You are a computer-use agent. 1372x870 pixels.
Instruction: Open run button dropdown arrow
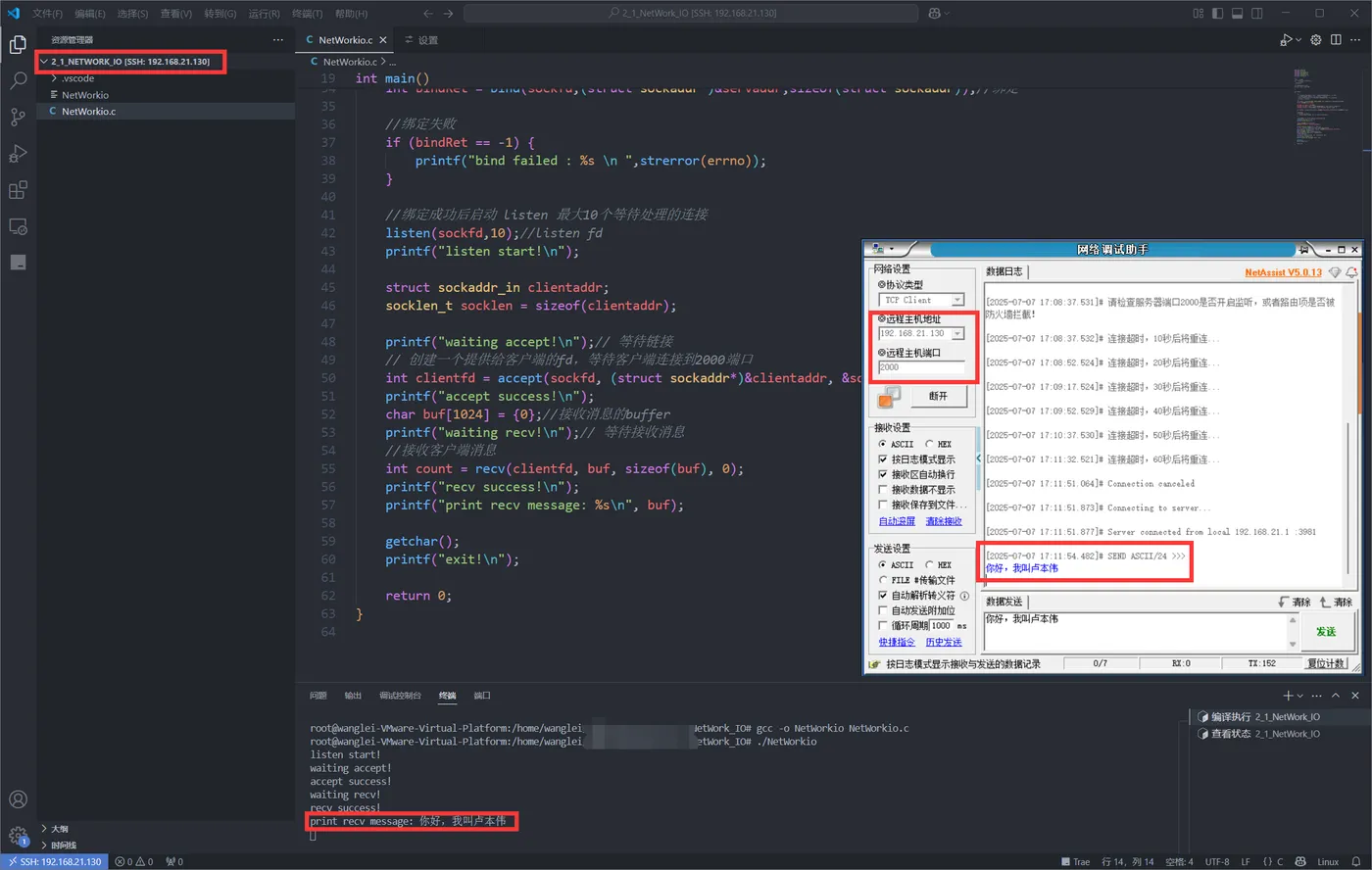[1298, 39]
